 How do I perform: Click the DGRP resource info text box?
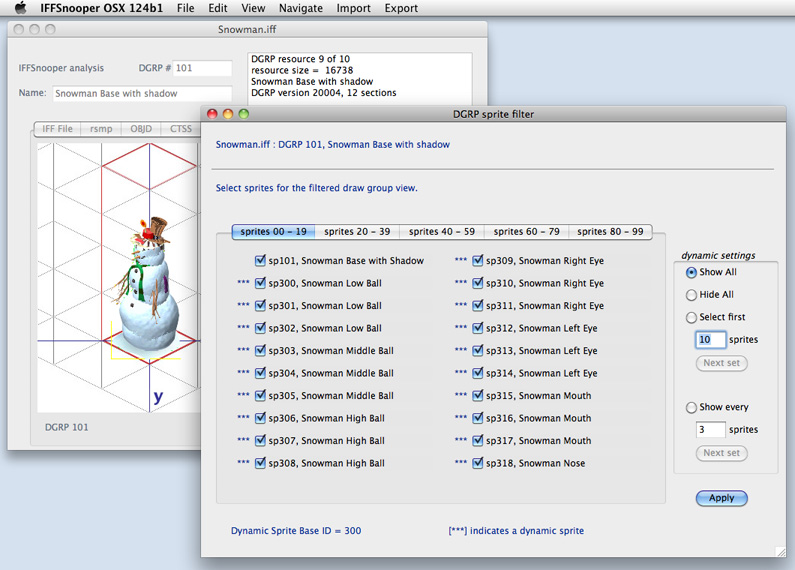(359, 79)
